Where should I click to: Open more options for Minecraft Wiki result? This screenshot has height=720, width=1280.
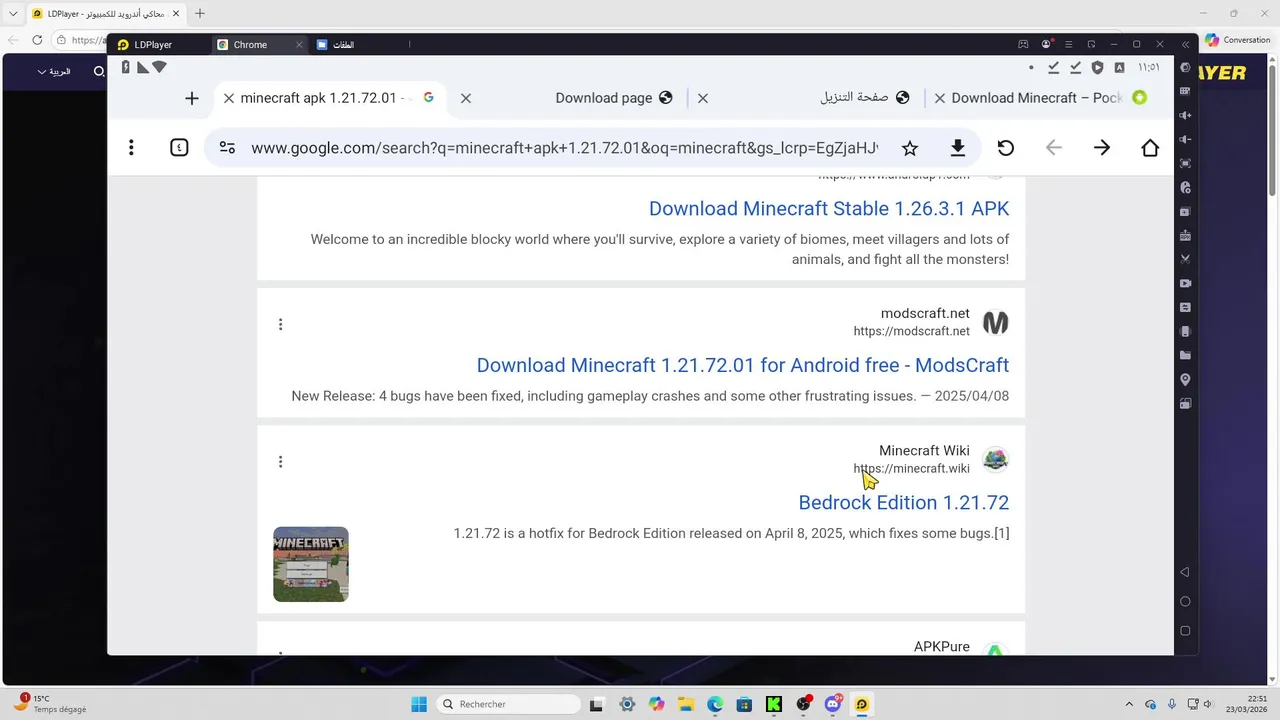280,461
